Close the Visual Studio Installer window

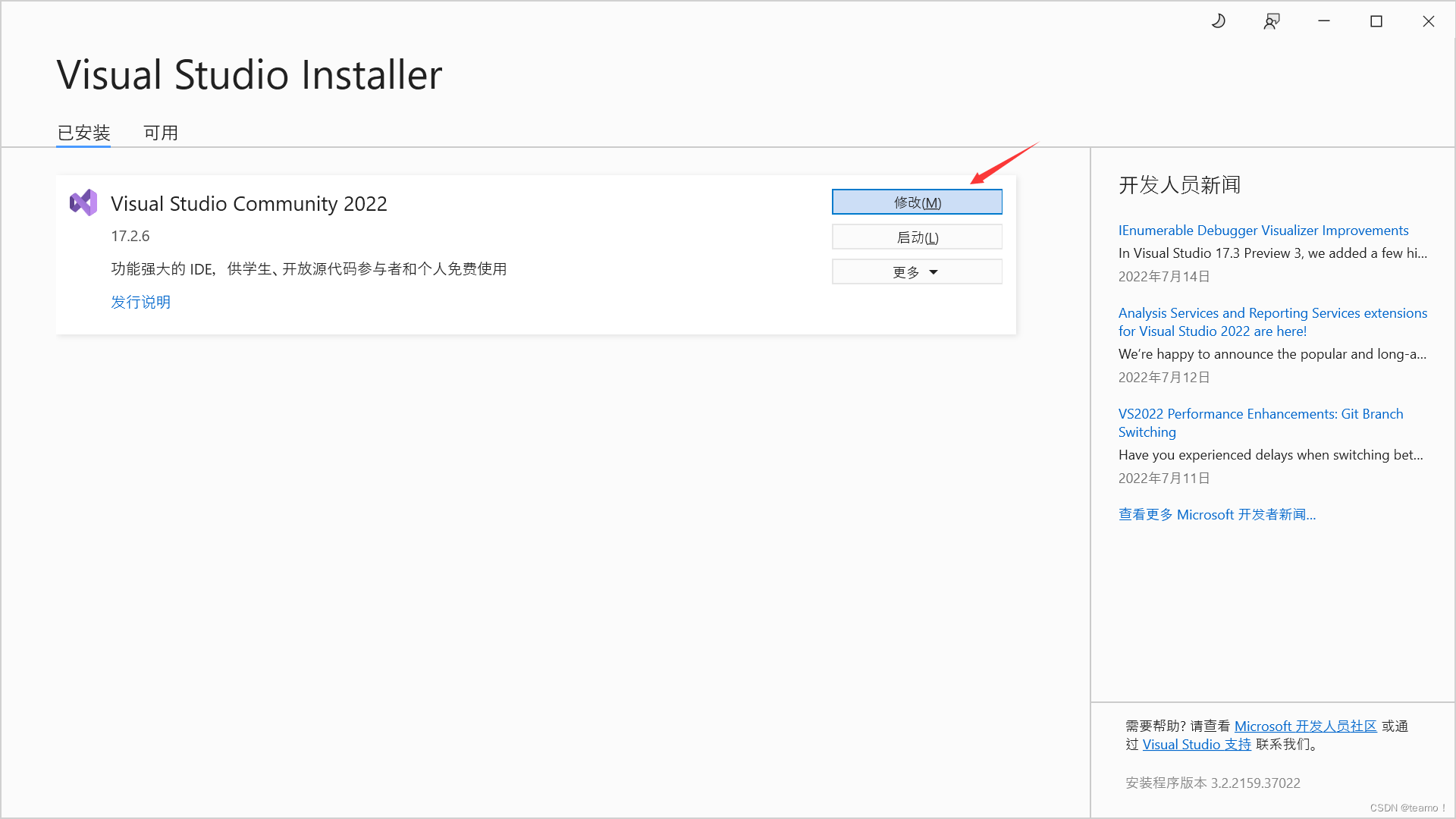pyautogui.click(x=1429, y=21)
